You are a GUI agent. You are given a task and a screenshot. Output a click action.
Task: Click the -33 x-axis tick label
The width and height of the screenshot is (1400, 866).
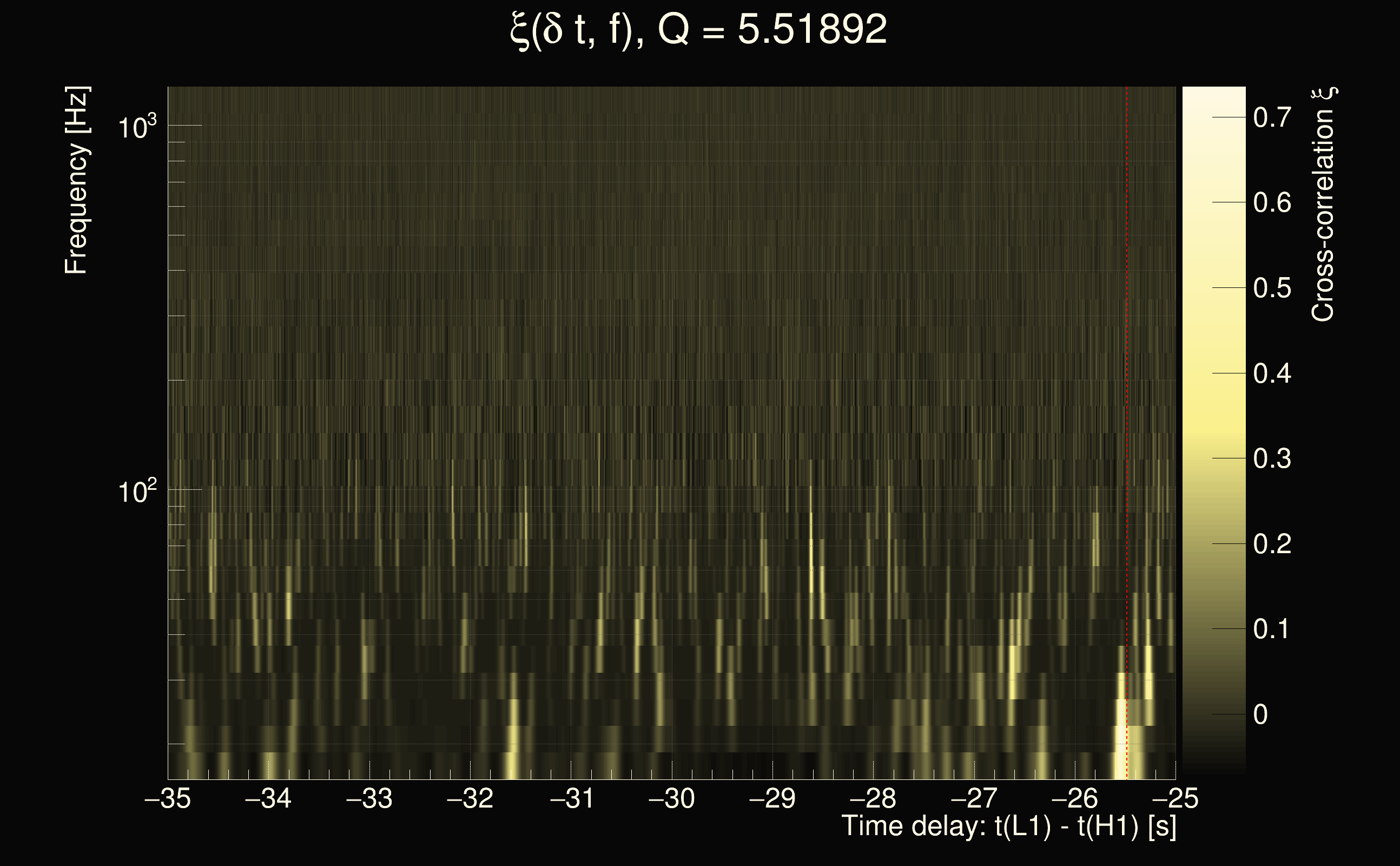369,798
